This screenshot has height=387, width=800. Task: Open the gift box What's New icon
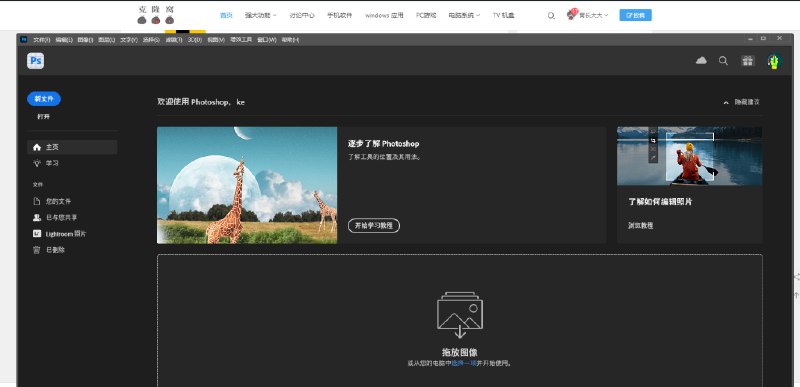tap(747, 61)
